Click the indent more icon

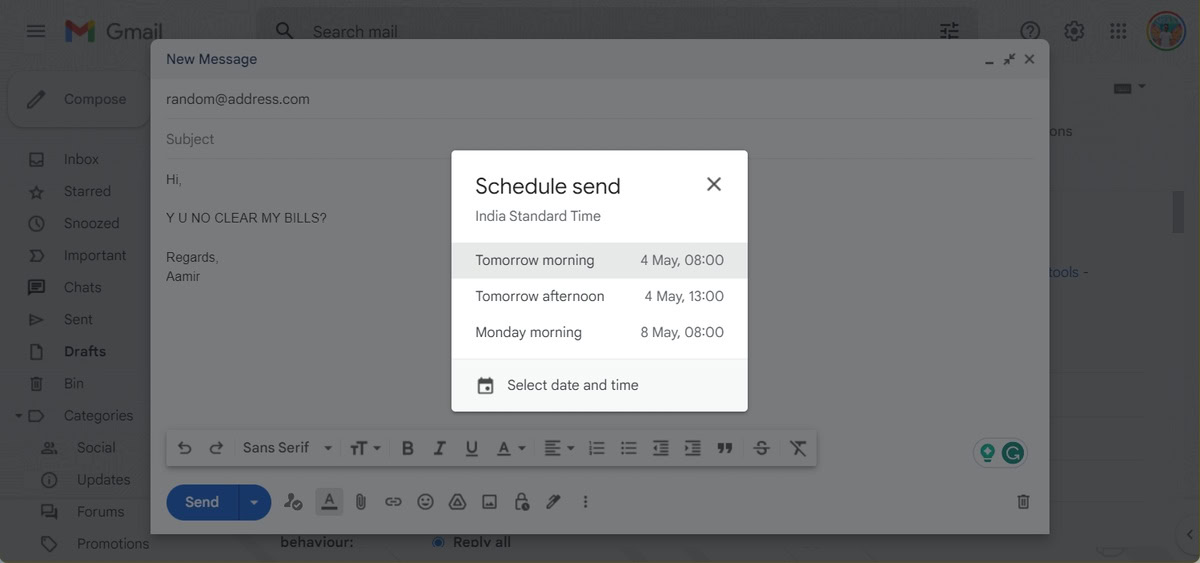pyautogui.click(x=692, y=448)
